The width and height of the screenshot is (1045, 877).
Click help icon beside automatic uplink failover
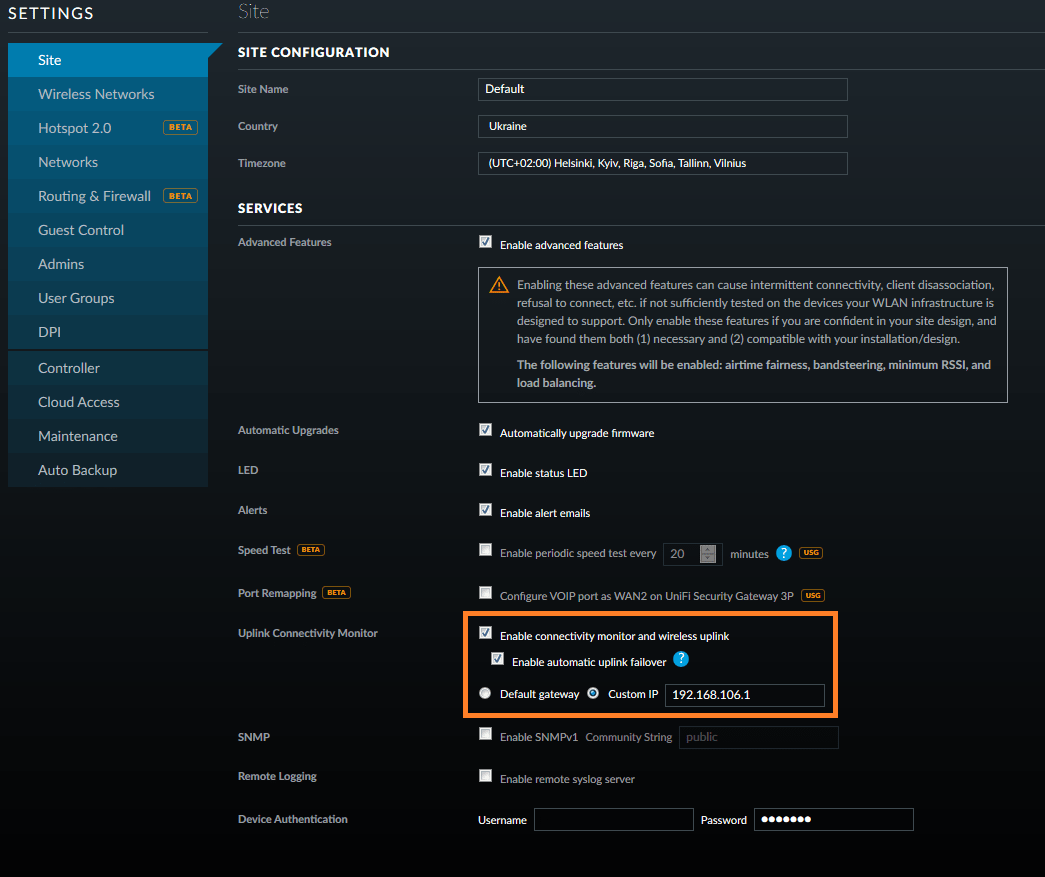[x=681, y=659]
